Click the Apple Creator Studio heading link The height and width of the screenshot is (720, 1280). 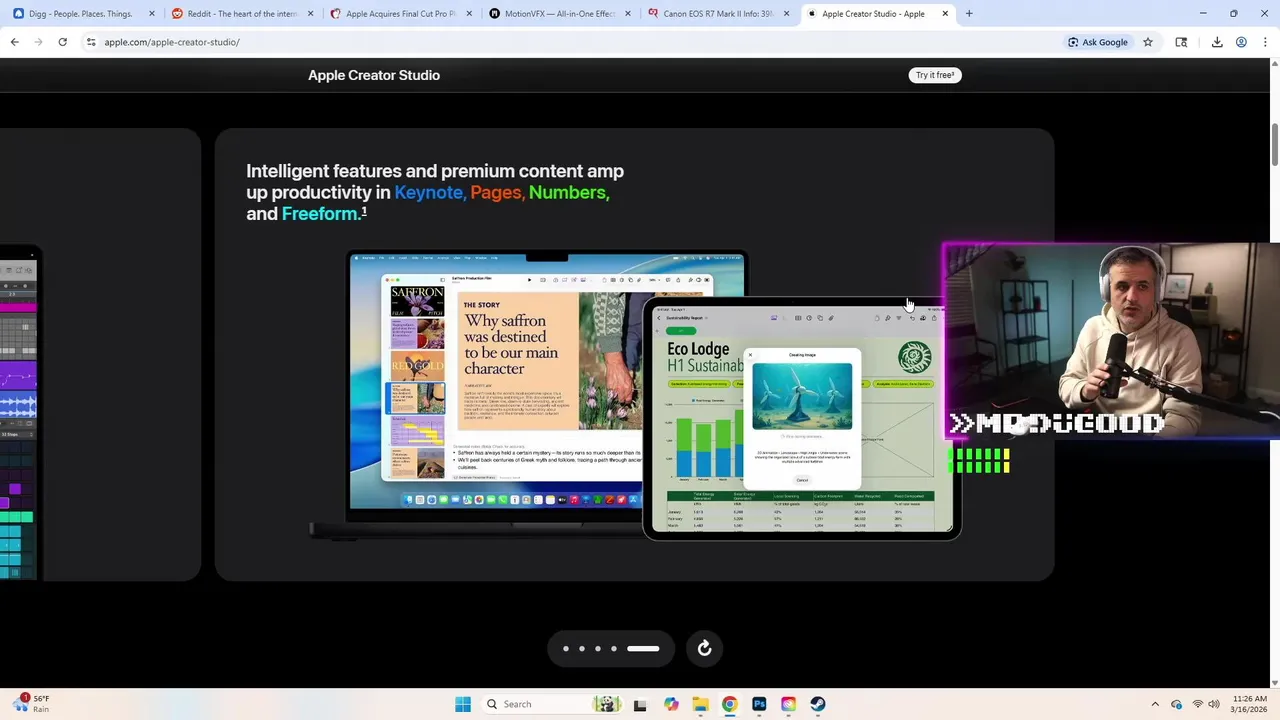pyautogui.click(x=374, y=75)
